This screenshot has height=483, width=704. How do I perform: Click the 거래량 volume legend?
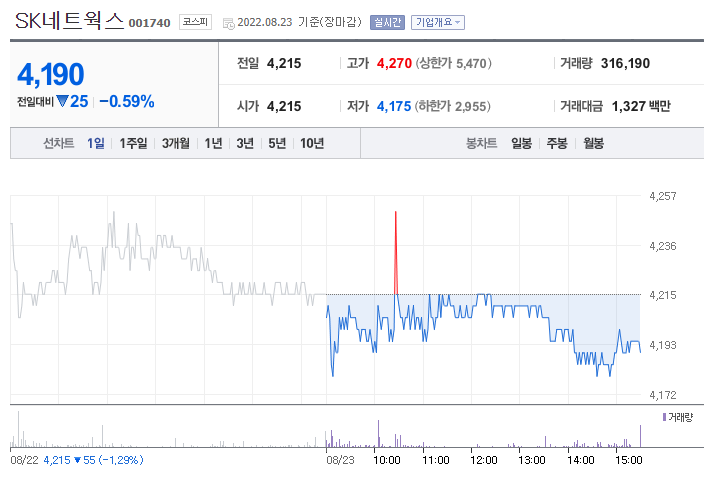coord(678,417)
